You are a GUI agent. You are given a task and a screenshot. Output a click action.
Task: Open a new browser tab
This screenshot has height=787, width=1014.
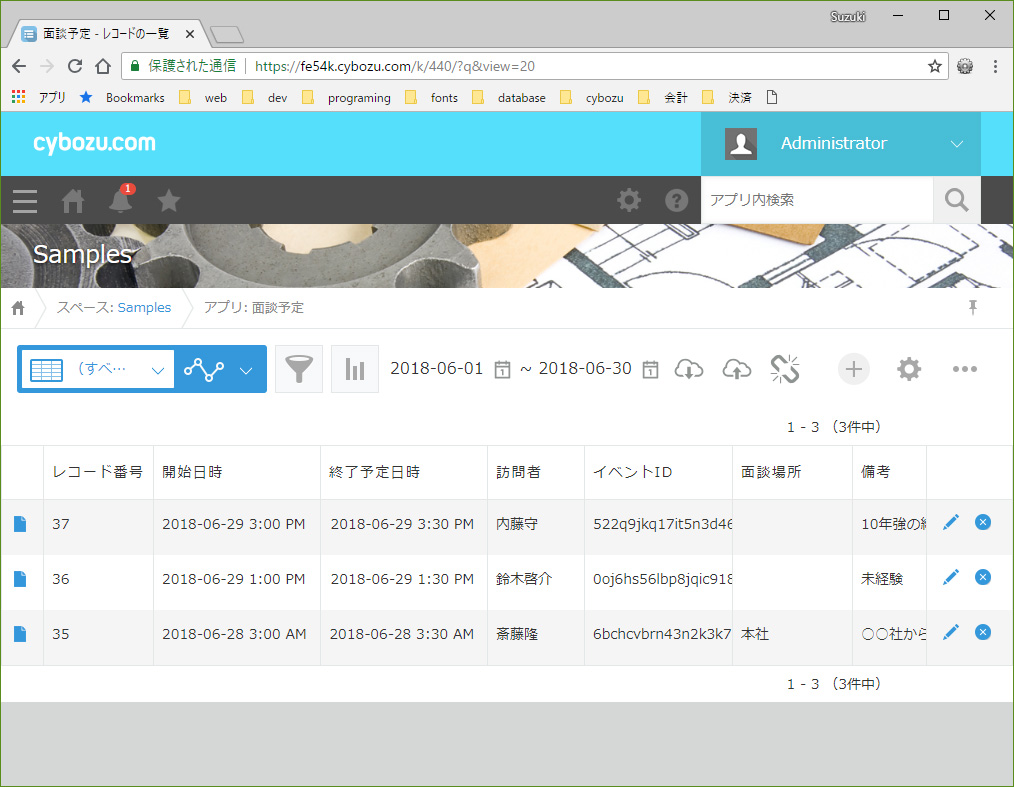227,34
